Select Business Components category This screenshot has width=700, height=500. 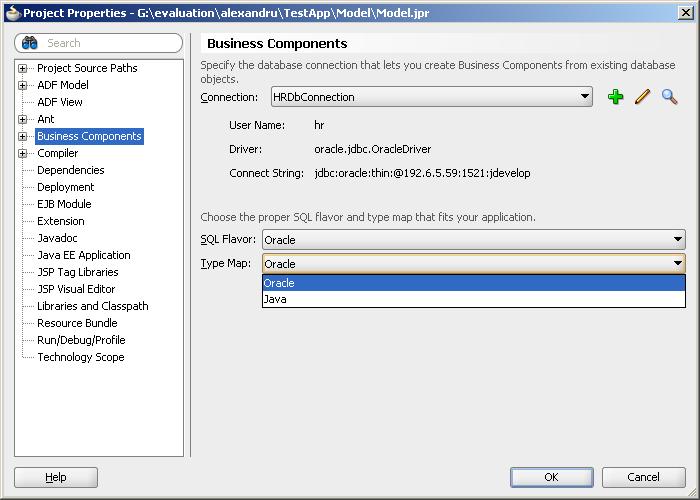pyautogui.click(x=89, y=136)
